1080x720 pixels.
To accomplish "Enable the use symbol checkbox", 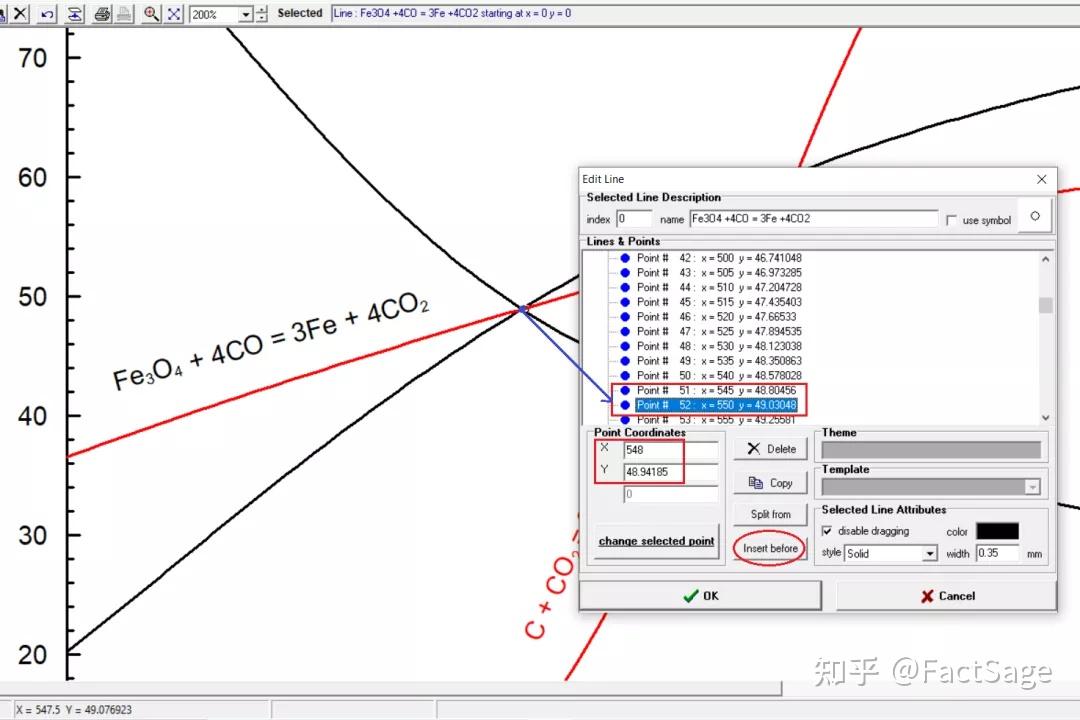I will (x=950, y=220).
